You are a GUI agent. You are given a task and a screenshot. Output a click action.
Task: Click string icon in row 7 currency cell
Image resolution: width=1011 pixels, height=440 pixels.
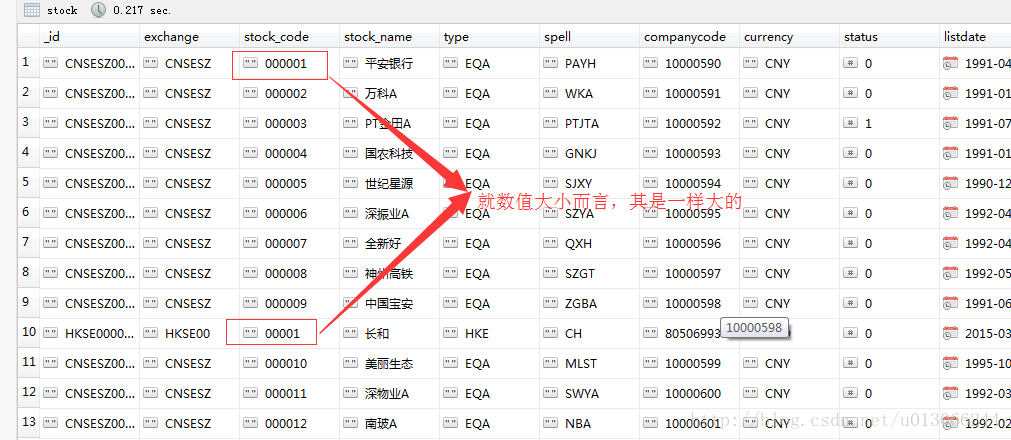(x=751, y=243)
